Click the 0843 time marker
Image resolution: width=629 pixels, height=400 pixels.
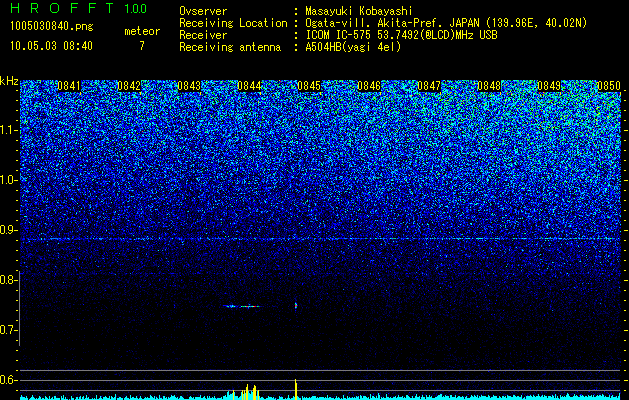(189, 86)
